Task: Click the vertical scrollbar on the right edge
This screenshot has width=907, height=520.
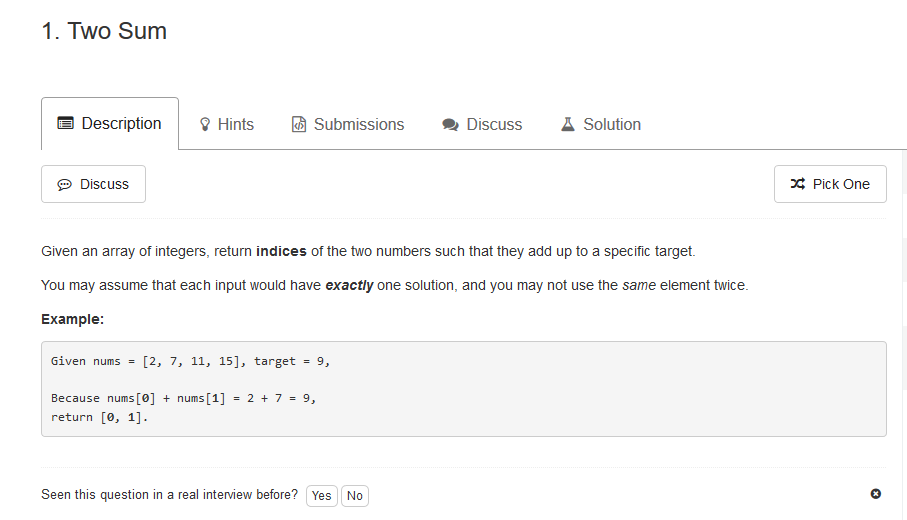Action: coord(904,335)
